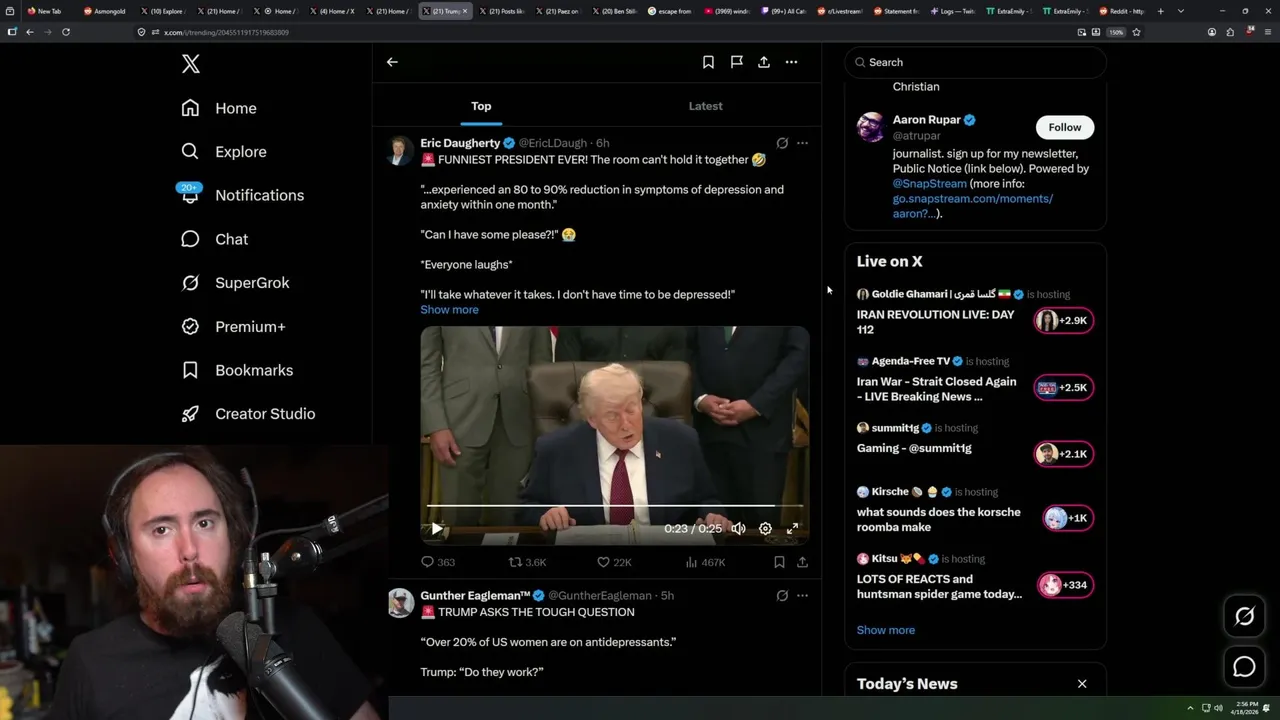Screen dimensions: 1280x720
Task: Open more menu on Gunther Eagleman's post
Action: [802, 596]
